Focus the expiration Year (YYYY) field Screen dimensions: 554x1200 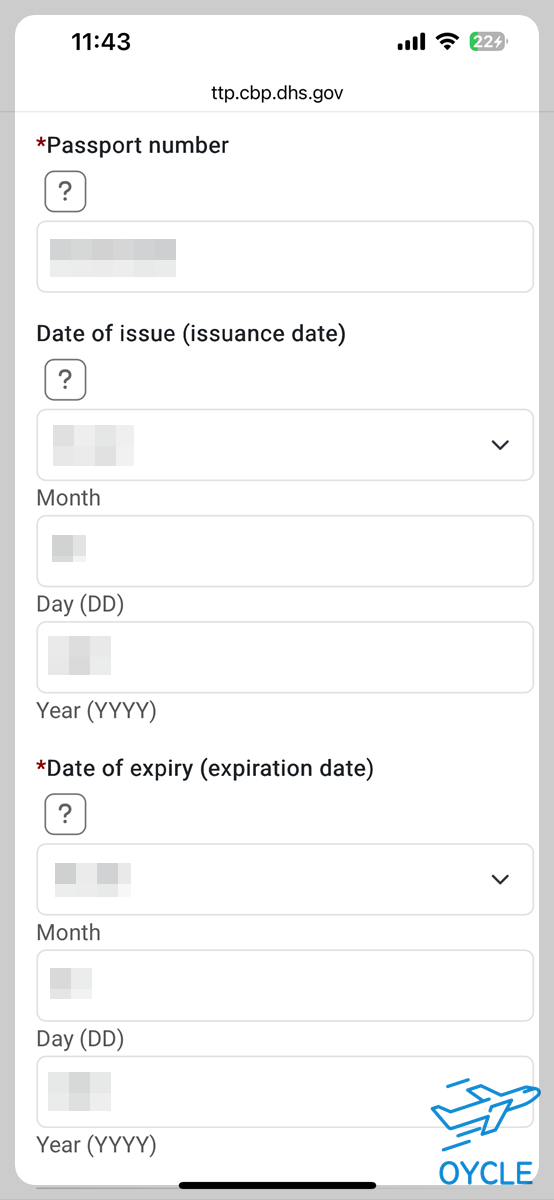[x=285, y=1092]
